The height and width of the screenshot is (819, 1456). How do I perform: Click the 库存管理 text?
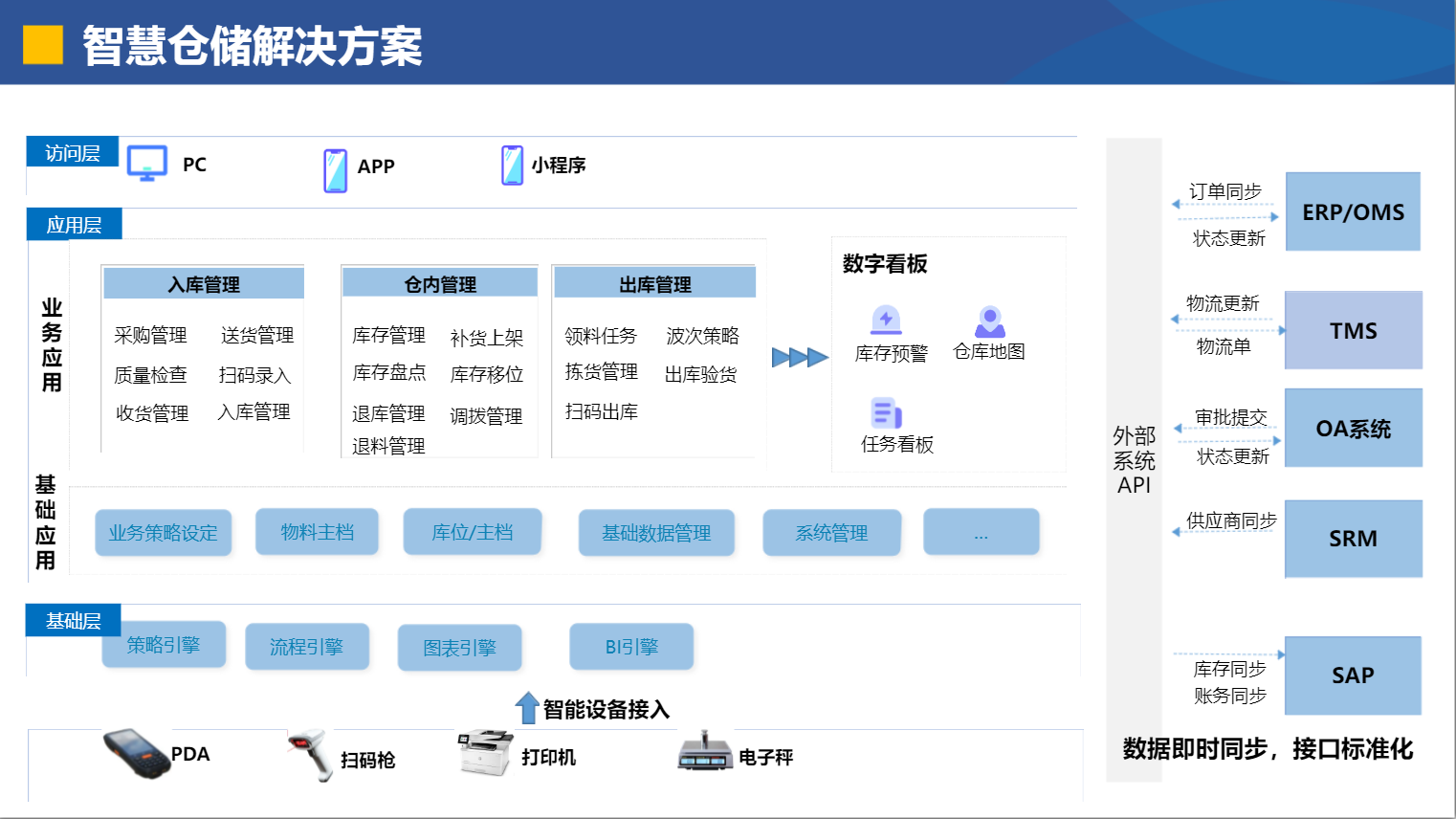tap(388, 335)
